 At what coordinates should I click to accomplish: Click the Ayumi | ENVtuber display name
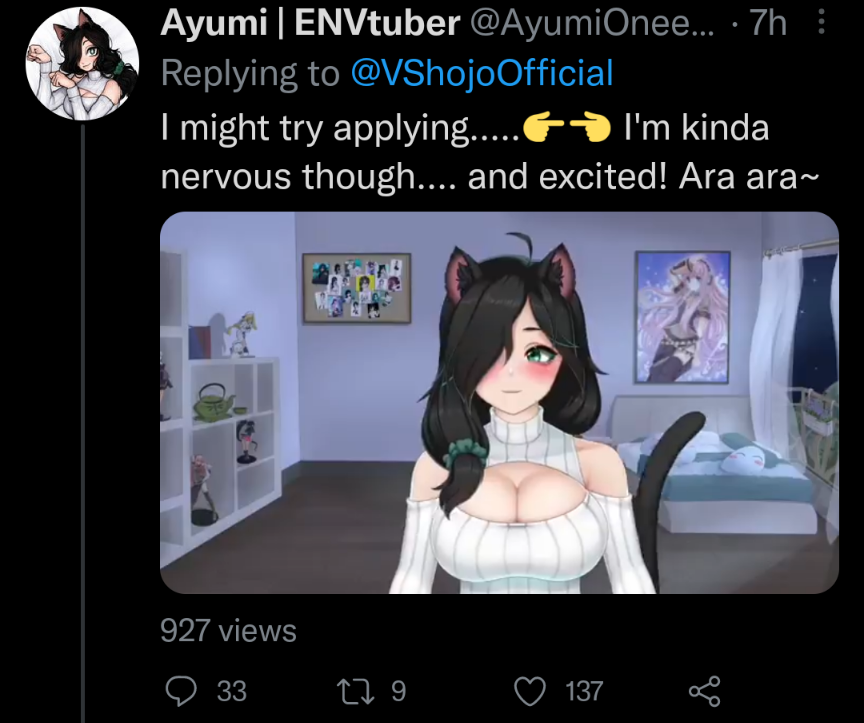click(310, 23)
